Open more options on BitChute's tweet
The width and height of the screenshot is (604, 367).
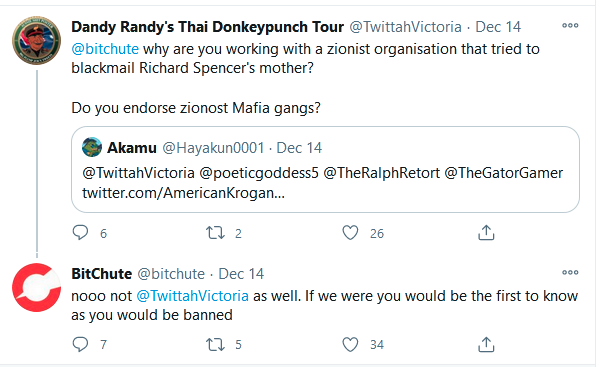570,272
